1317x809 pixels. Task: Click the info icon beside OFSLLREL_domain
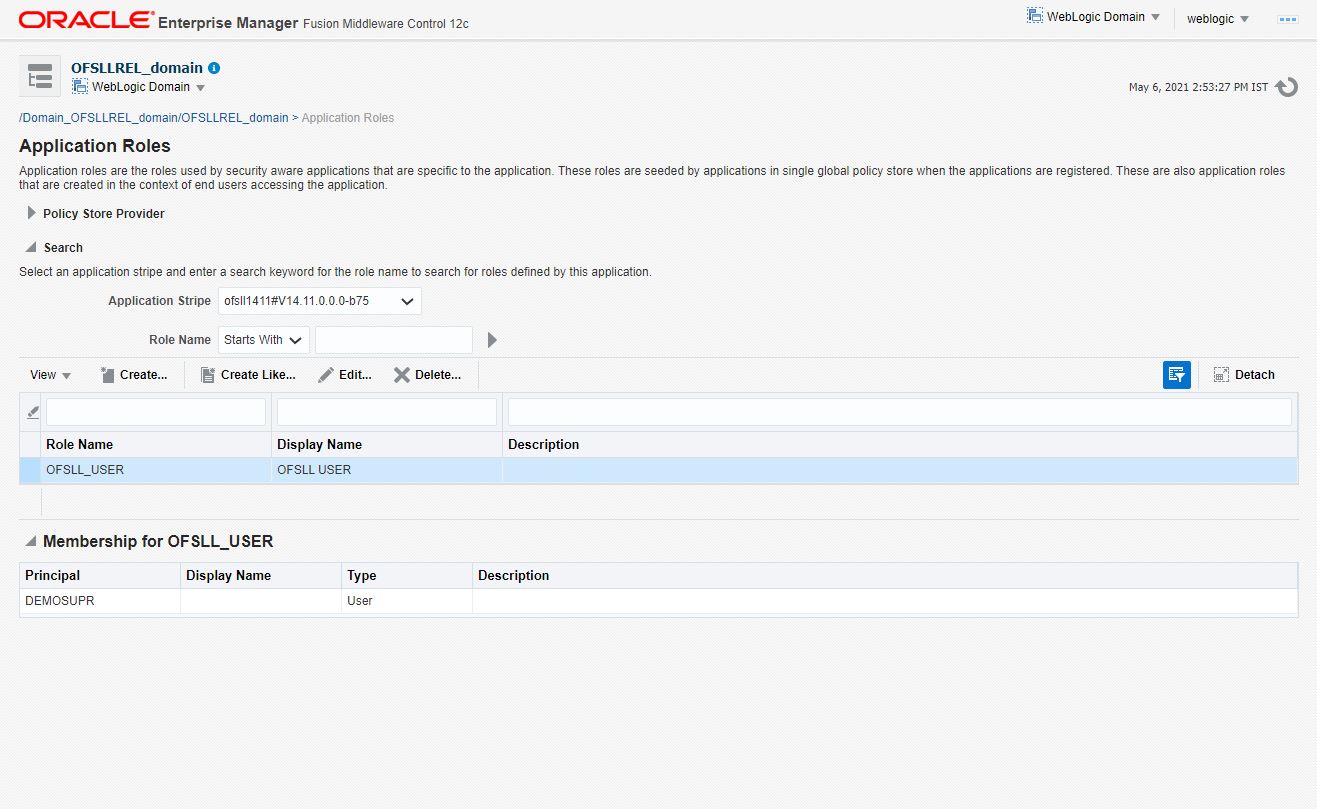click(214, 68)
